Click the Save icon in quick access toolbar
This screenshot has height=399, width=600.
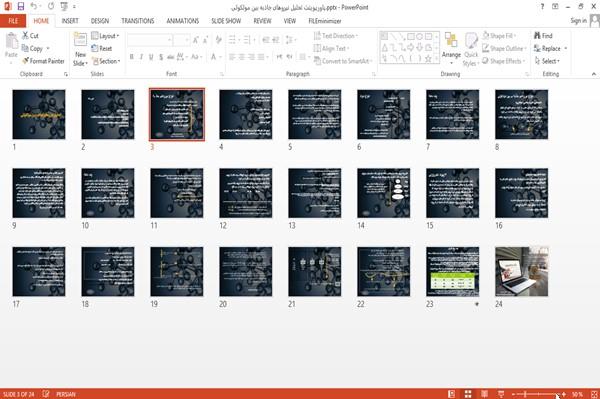tap(21, 7)
